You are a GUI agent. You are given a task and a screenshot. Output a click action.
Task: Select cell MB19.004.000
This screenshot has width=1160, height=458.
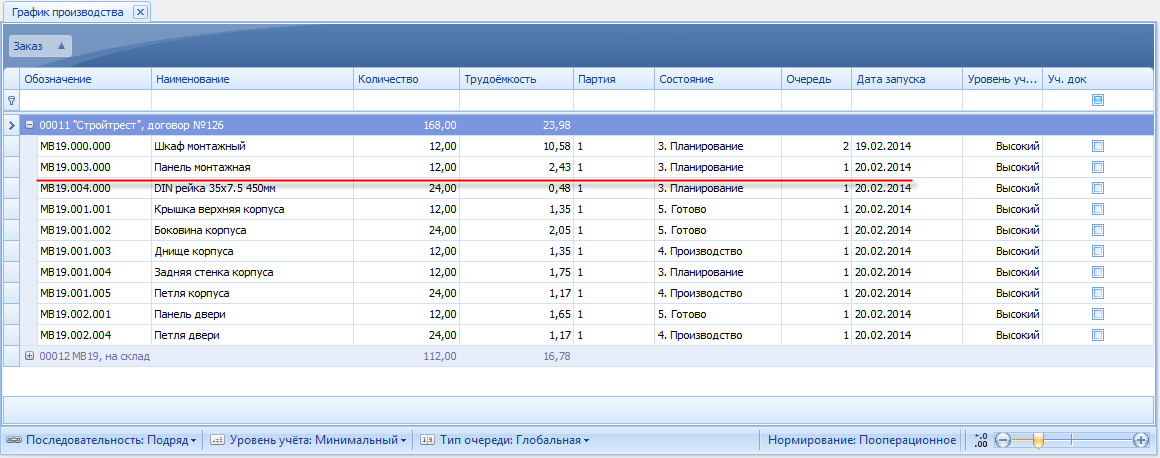click(94, 188)
